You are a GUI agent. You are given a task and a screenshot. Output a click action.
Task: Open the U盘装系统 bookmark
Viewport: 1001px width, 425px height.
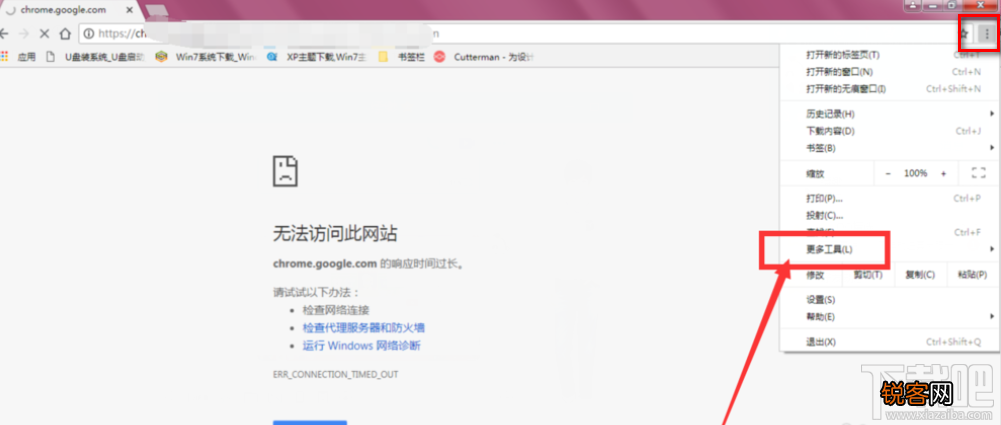coord(96,57)
